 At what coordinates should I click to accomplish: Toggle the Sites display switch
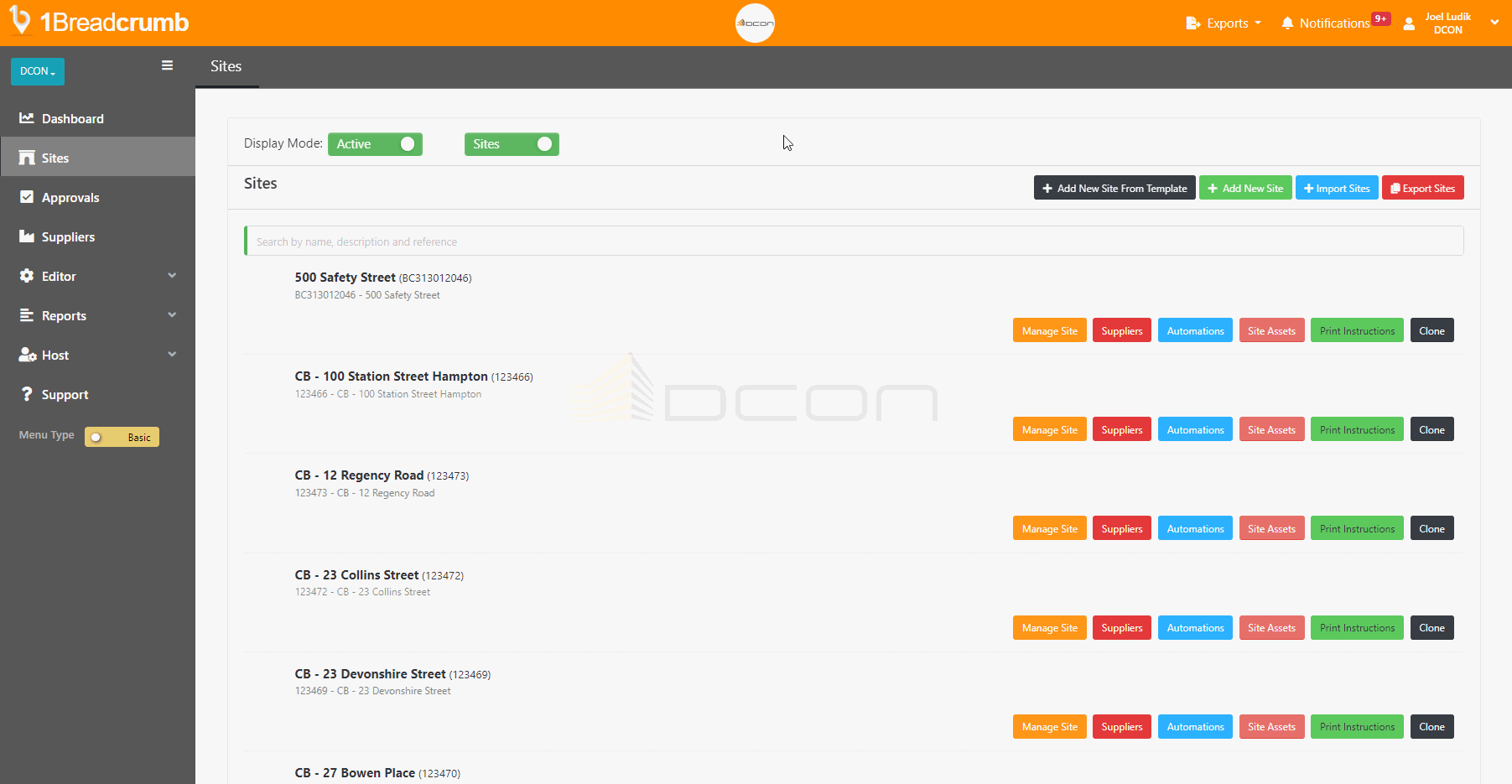click(512, 143)
